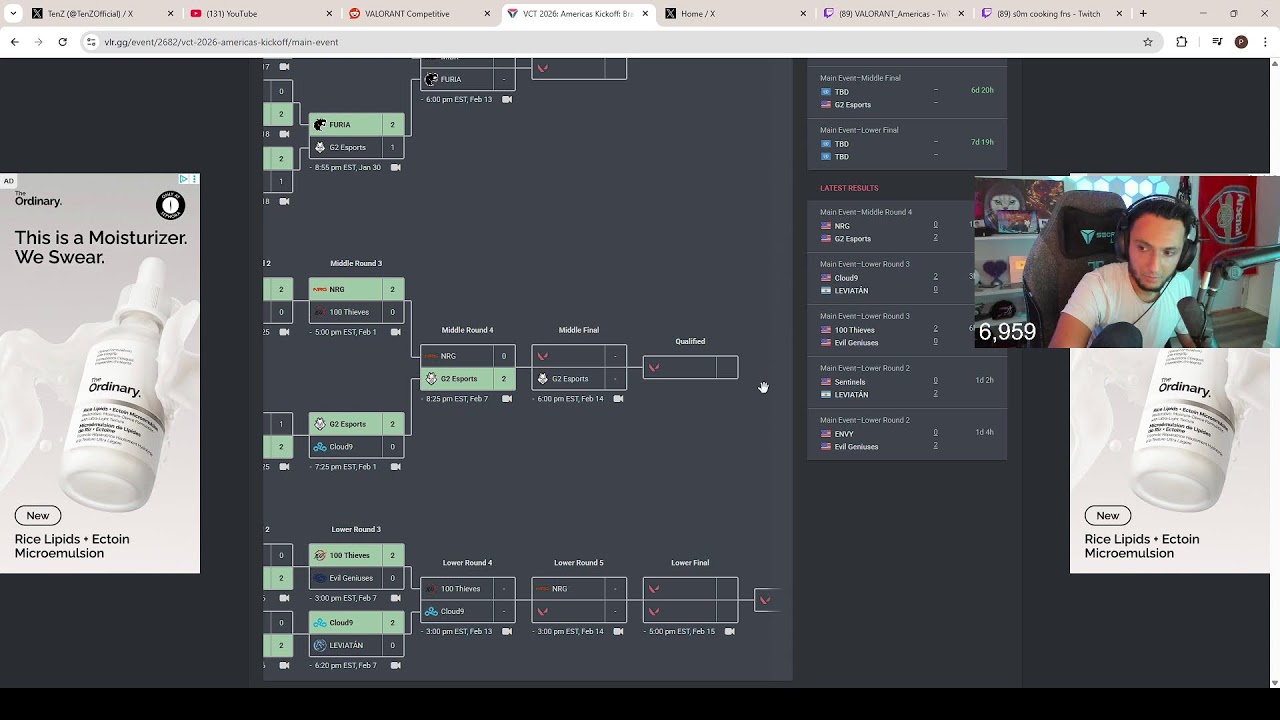The image size is (1280, 720).
Task: Open the Chrome three-dot menu
Action: (1265, 42)
